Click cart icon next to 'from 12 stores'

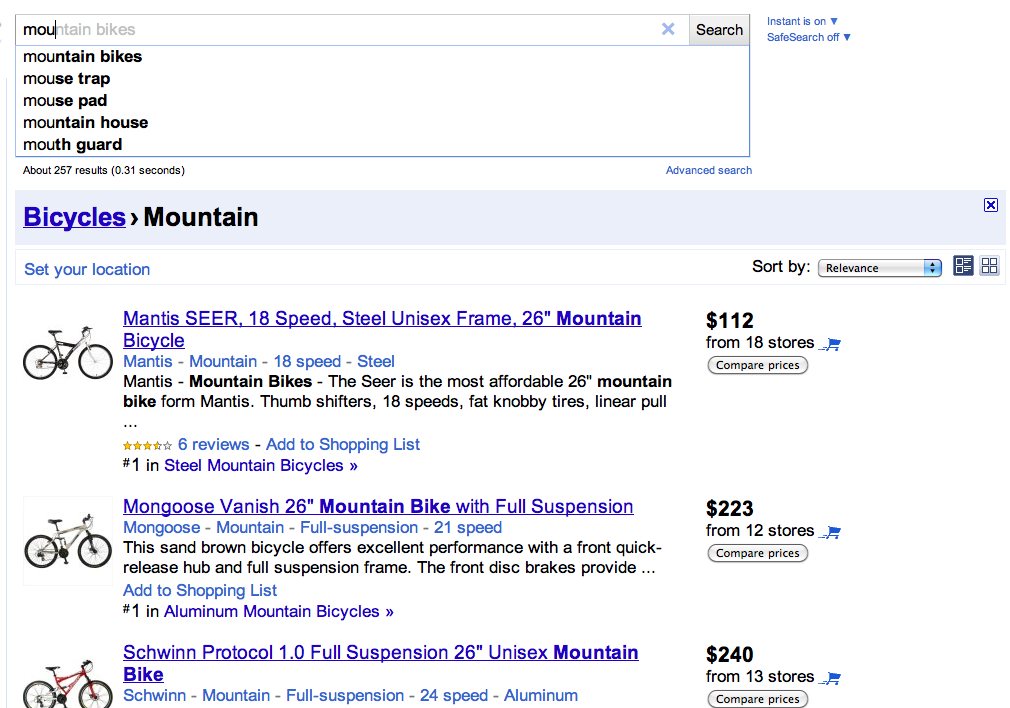tap(830, 533)
